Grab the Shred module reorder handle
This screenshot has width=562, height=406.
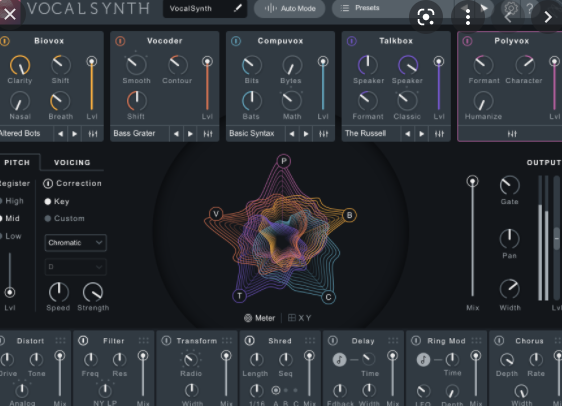[x=310, y=340]
